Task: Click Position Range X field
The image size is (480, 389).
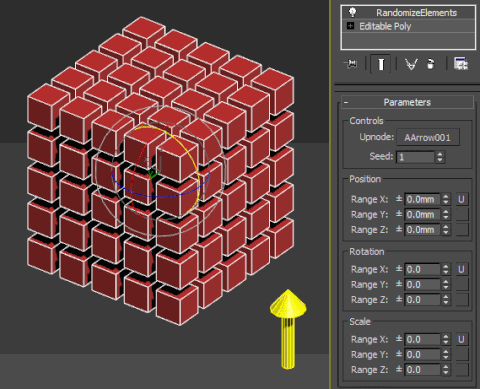Action: [422, 199]
